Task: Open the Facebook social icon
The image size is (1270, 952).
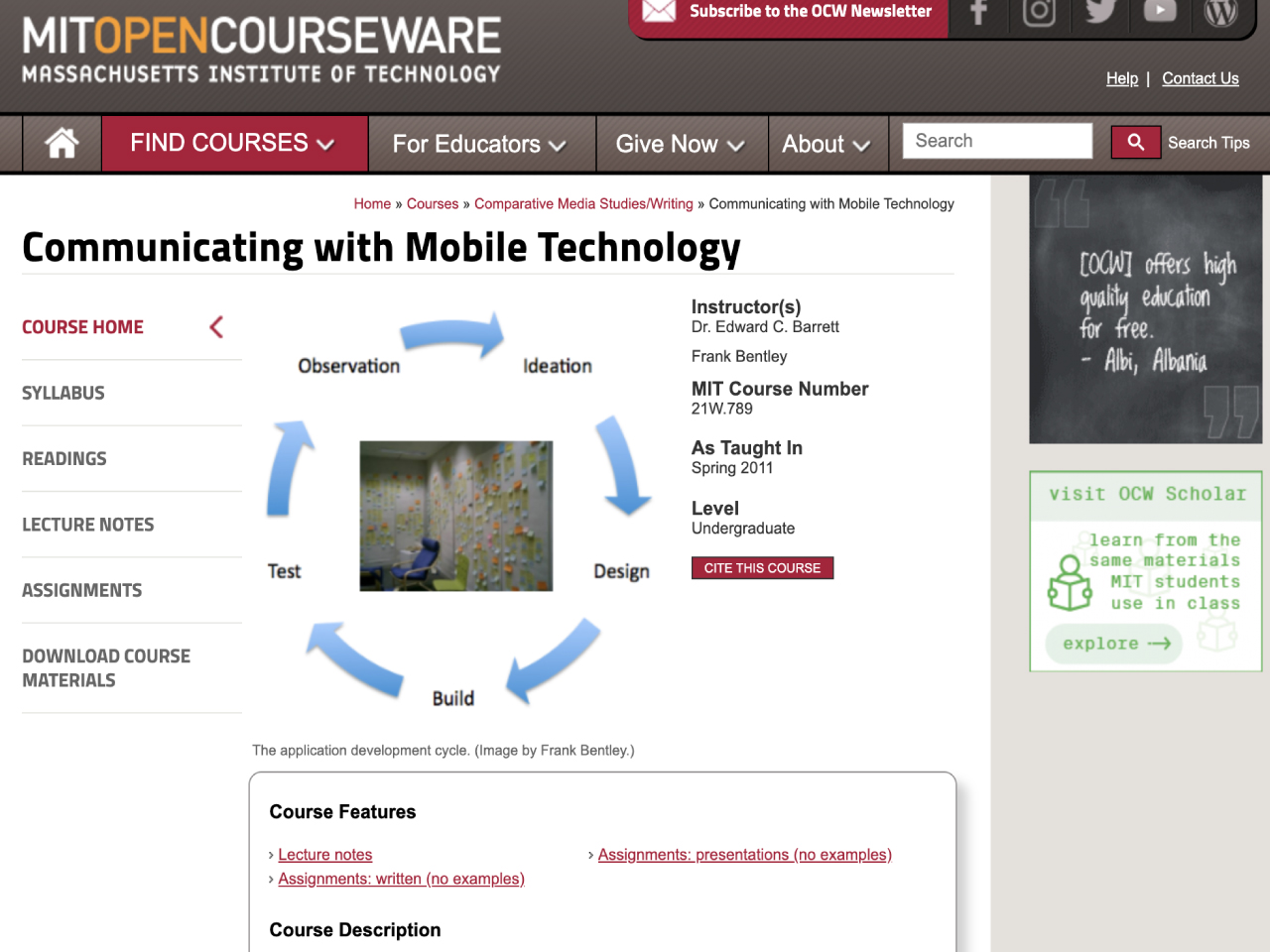Action: coord(979,13)
